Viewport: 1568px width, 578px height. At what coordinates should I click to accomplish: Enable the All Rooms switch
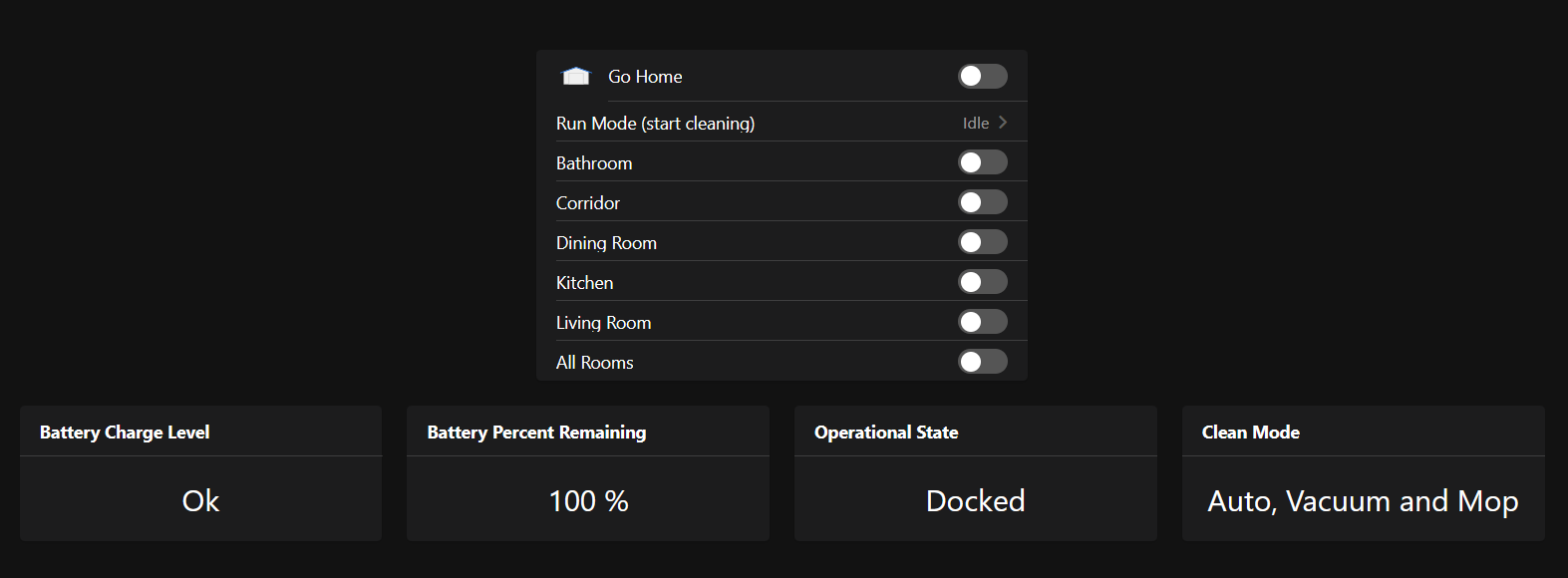(983, 362)
